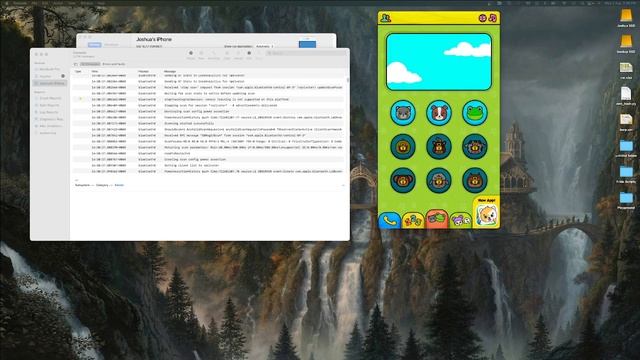Click the blue device thumbnail in Xcode window
640x360 pixels.
[x=307, y=44]
